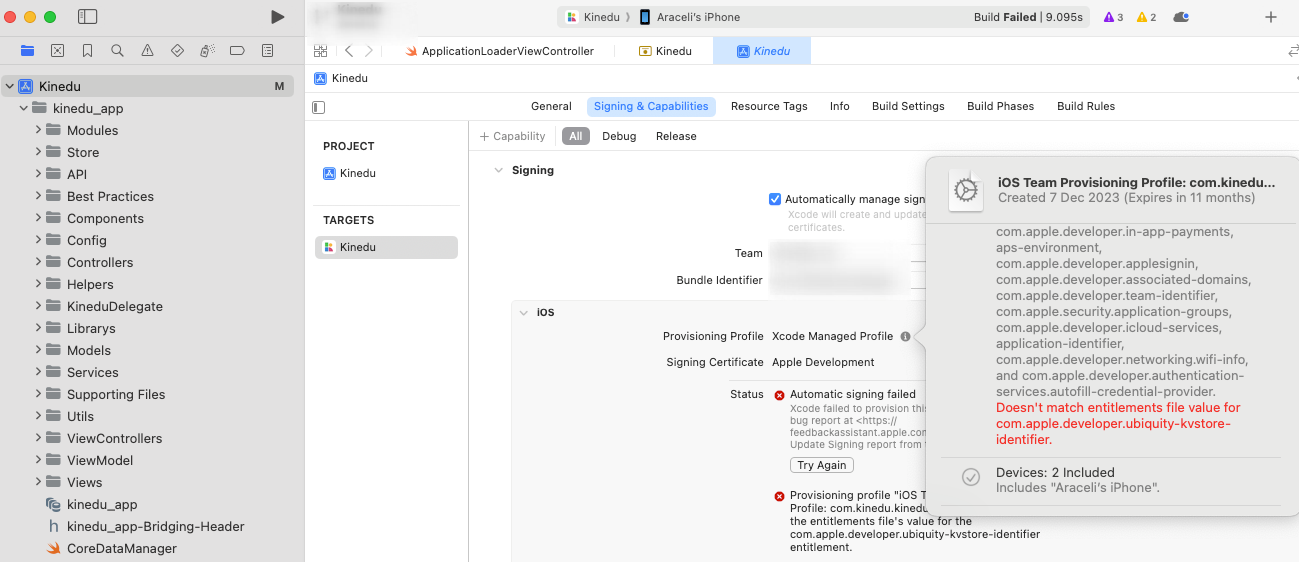Switch to Build Settings tab

coord(907,106)
